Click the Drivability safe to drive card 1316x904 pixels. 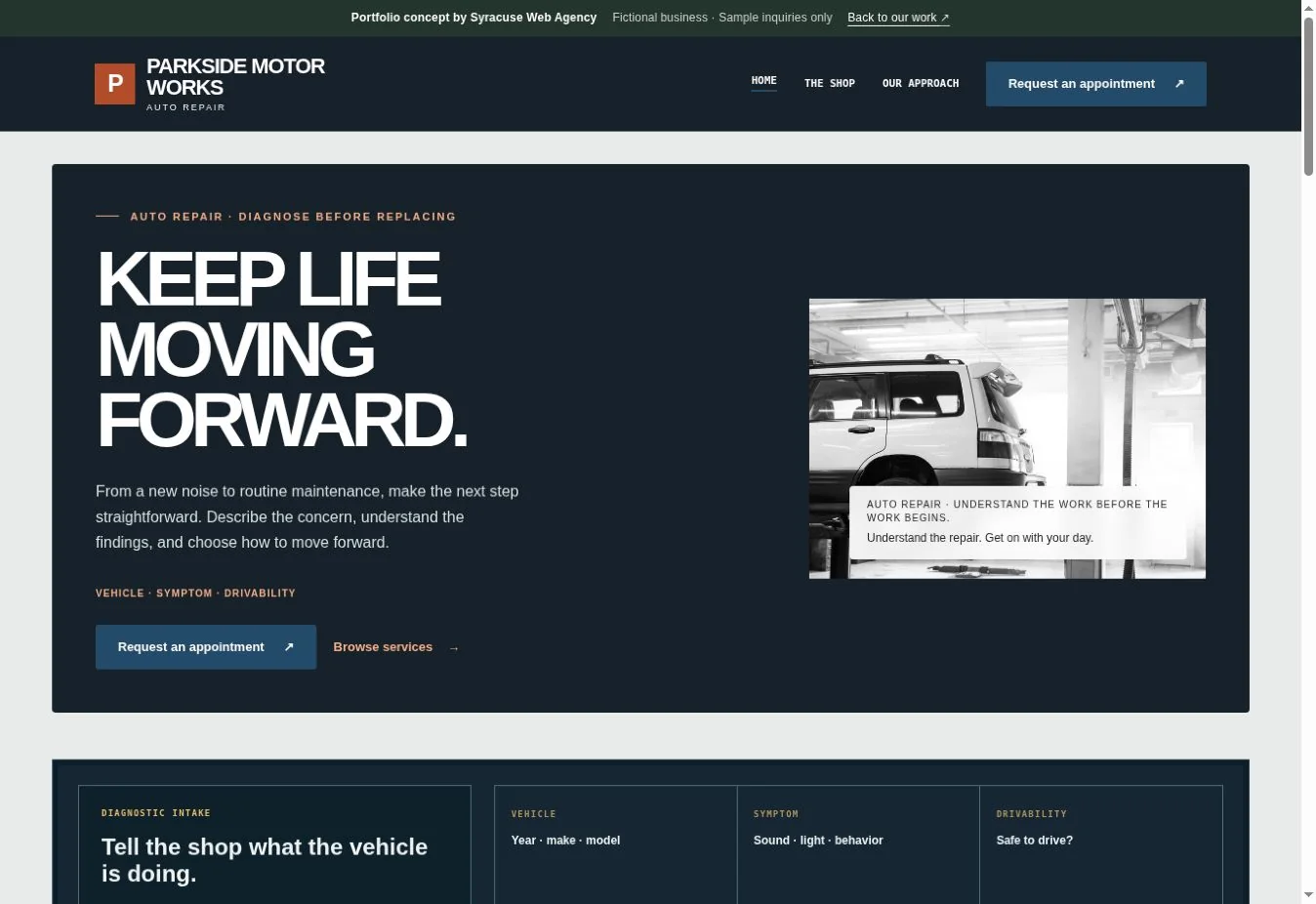(x=1101, y=845)
